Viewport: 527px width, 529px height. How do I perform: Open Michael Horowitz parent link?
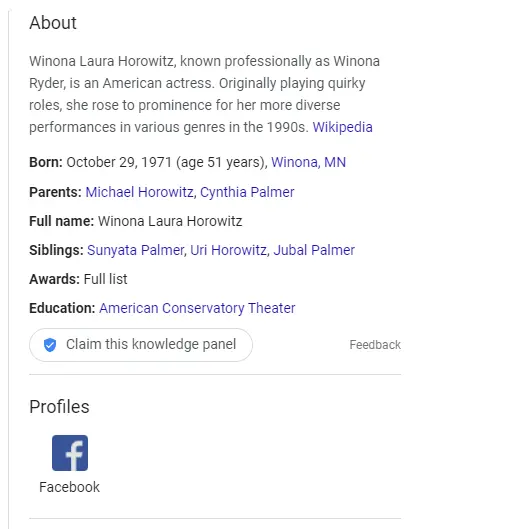coord(139,192)
